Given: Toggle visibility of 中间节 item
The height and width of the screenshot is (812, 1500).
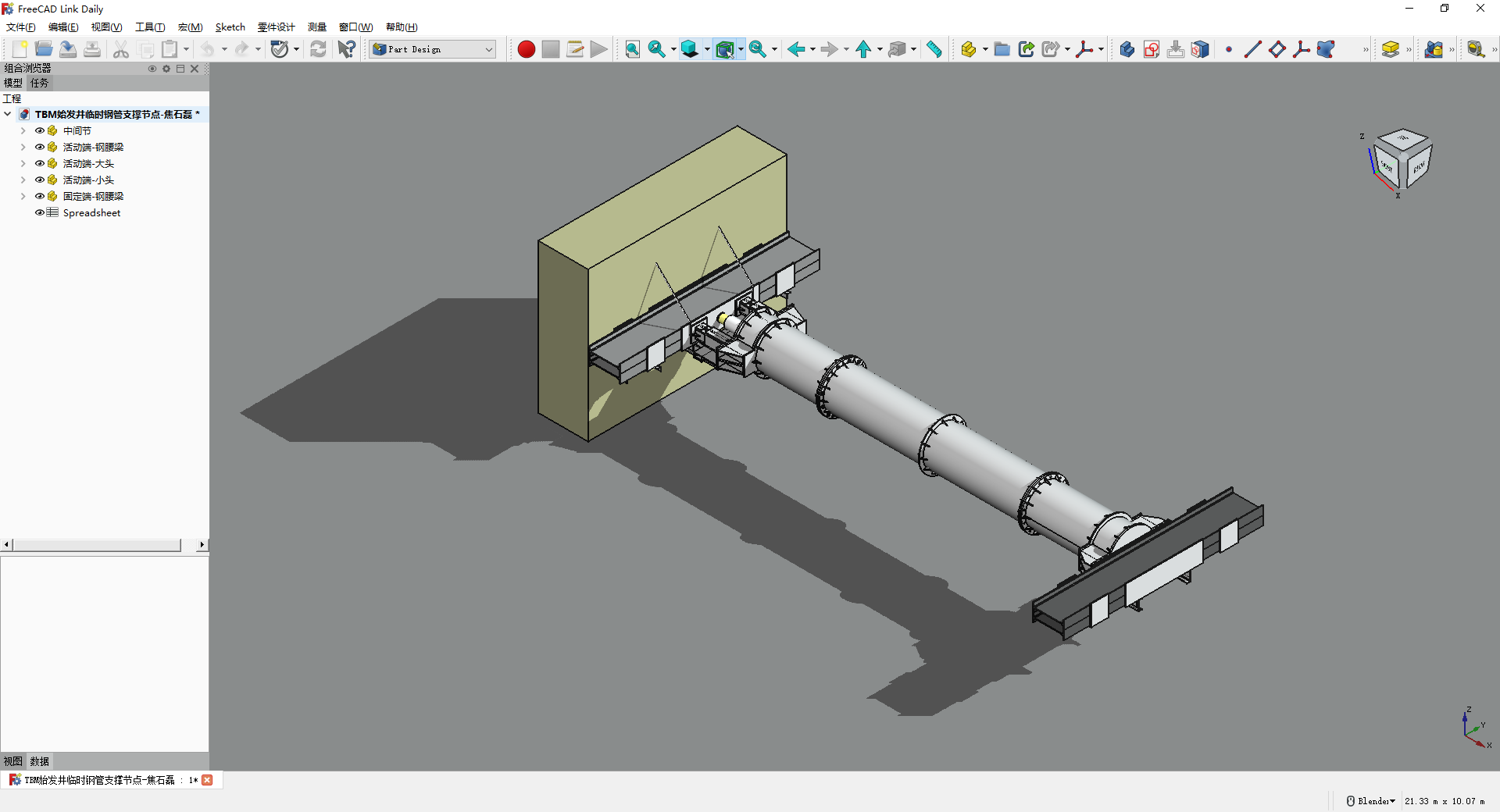Looking at the screenshot, I should click(x=40, y=130).
